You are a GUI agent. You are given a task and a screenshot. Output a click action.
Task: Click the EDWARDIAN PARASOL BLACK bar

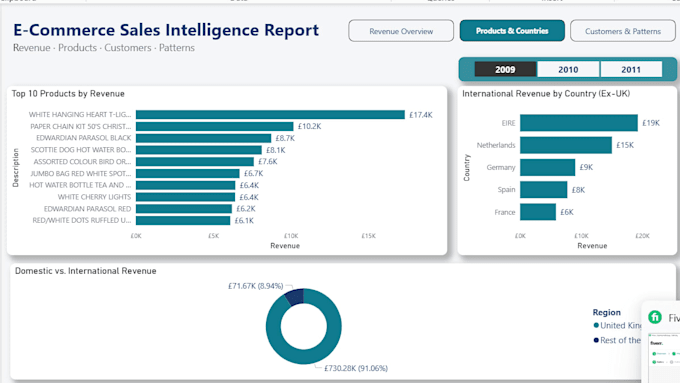tap(203, 138)
